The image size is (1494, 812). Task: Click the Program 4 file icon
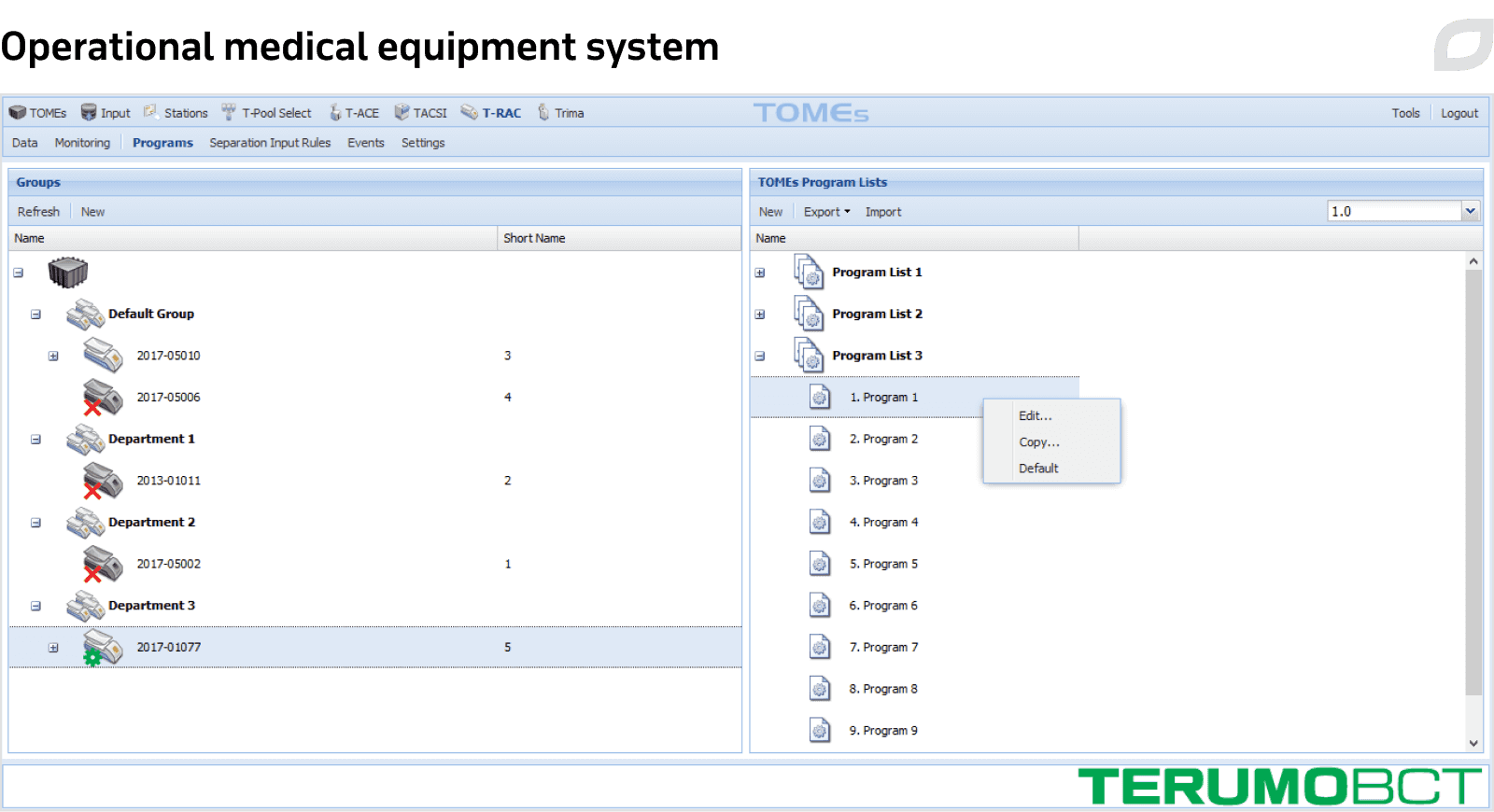pos(820,523)
